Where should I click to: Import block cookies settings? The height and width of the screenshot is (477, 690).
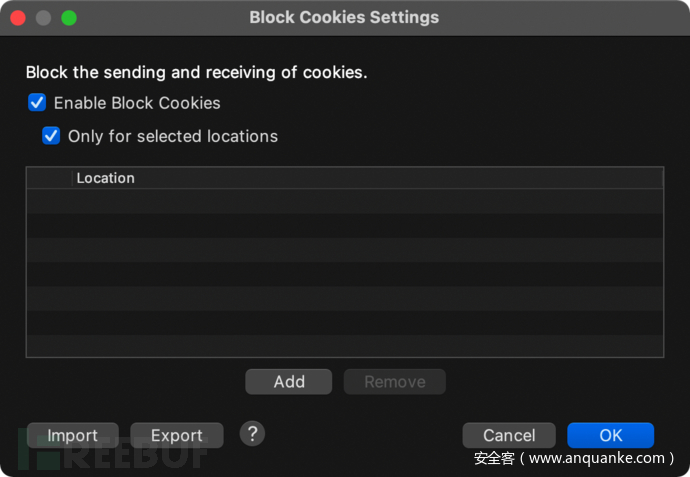coord(72,435)
